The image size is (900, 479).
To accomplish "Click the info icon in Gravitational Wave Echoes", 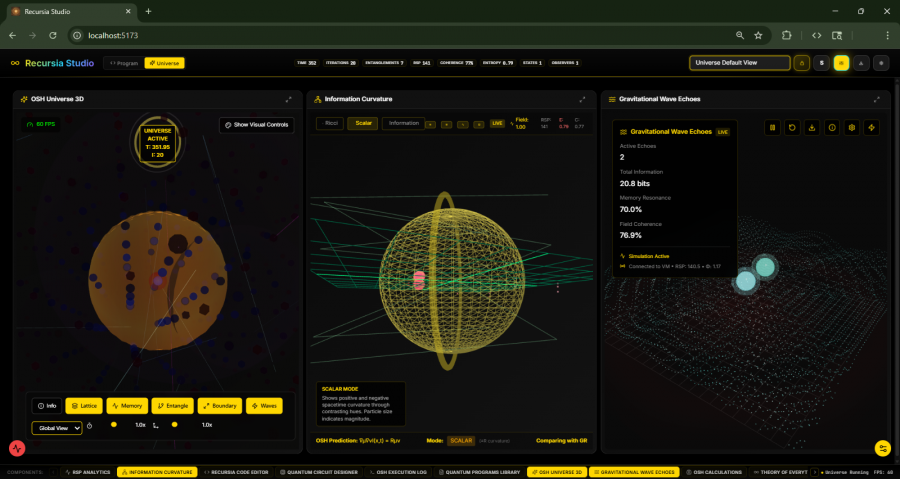I will [832, 128].
